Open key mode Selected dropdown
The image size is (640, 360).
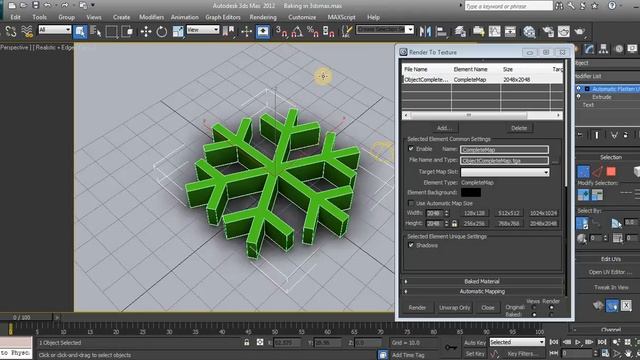pos(517,342)
